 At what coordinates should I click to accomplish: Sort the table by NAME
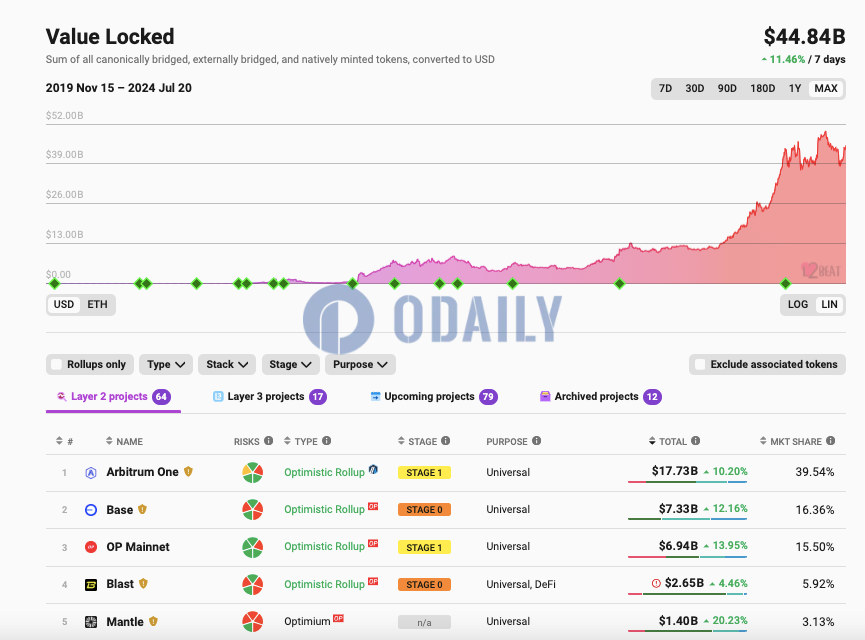[x=124, y=441]
